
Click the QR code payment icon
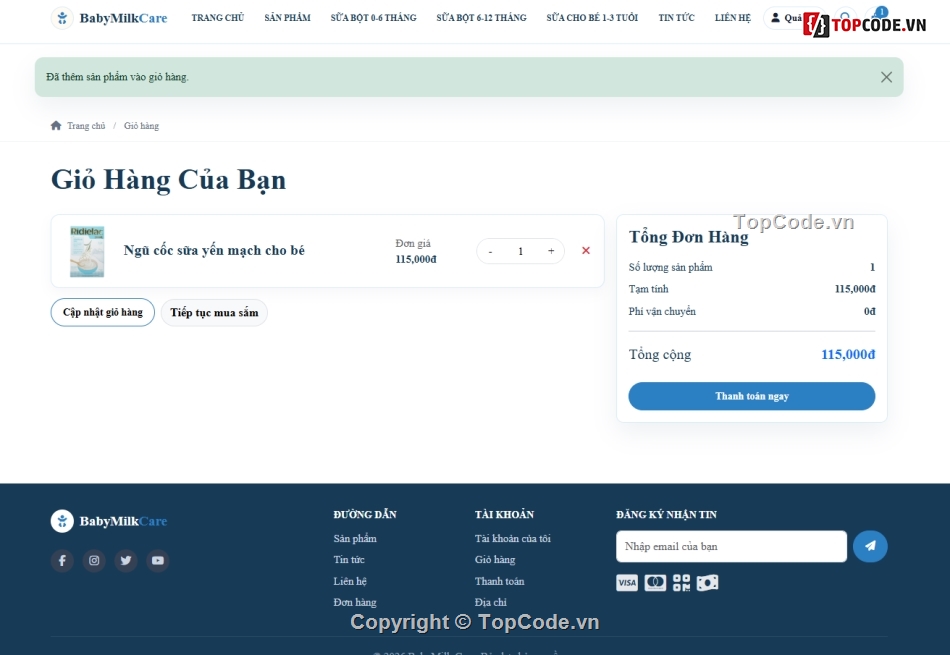pos(681,583)
